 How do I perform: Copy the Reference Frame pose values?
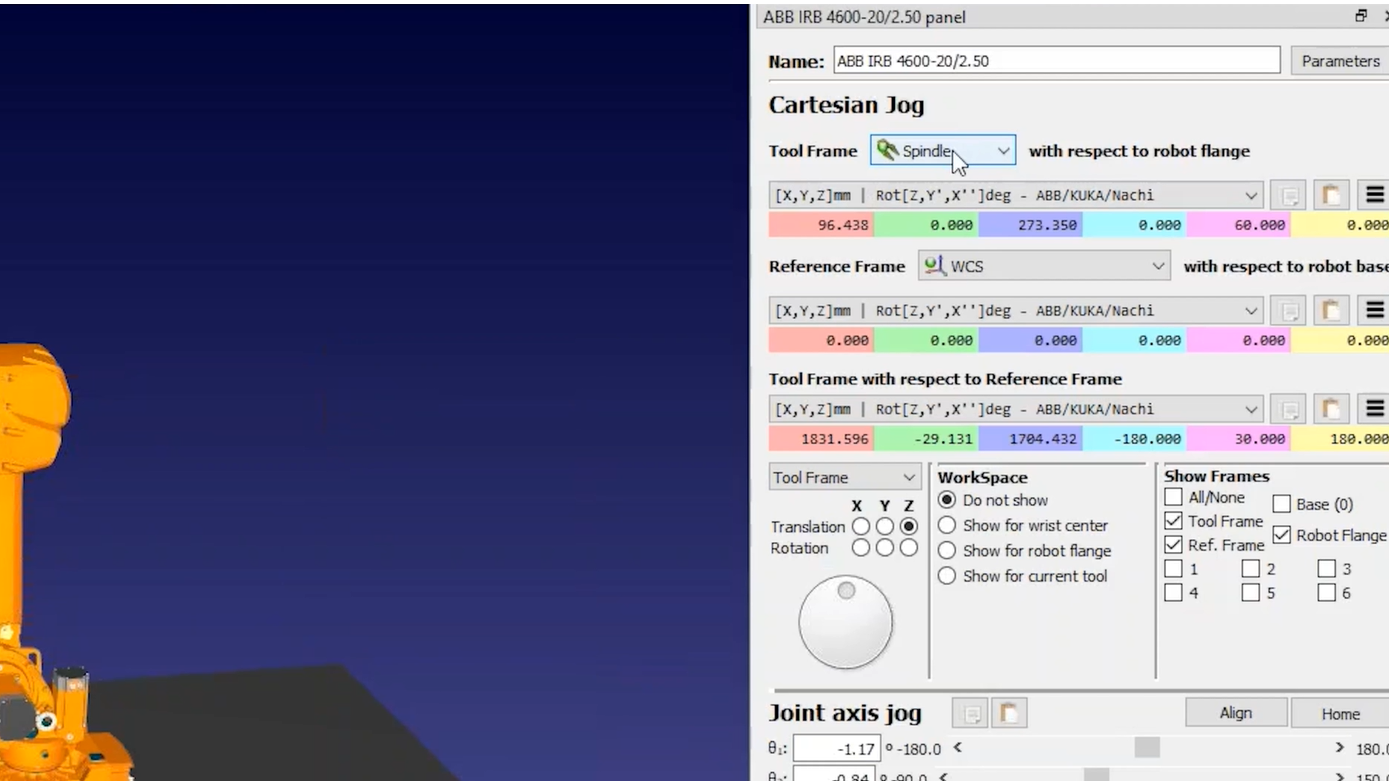point(1290,311)
